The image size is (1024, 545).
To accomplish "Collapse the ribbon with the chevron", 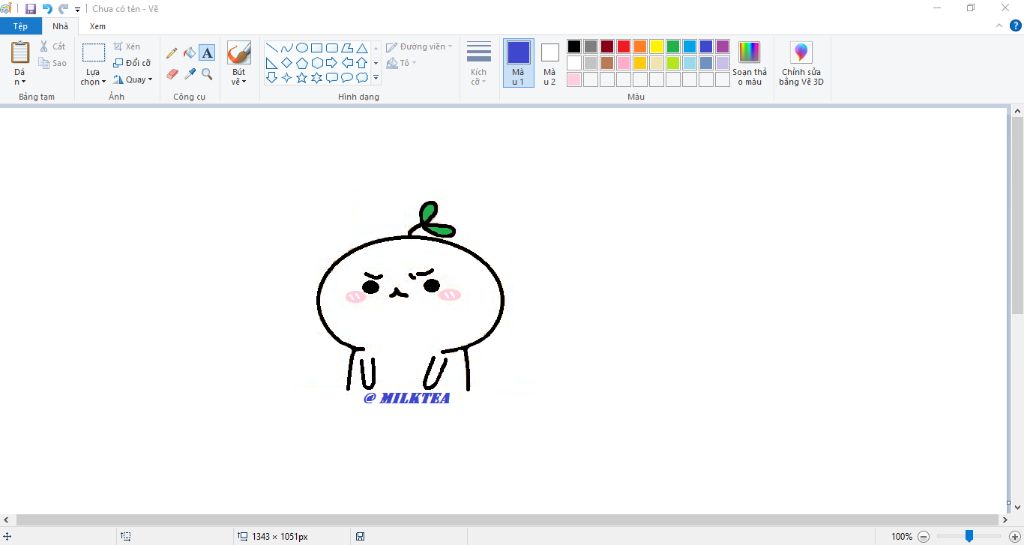I will [x=999, y=26].
